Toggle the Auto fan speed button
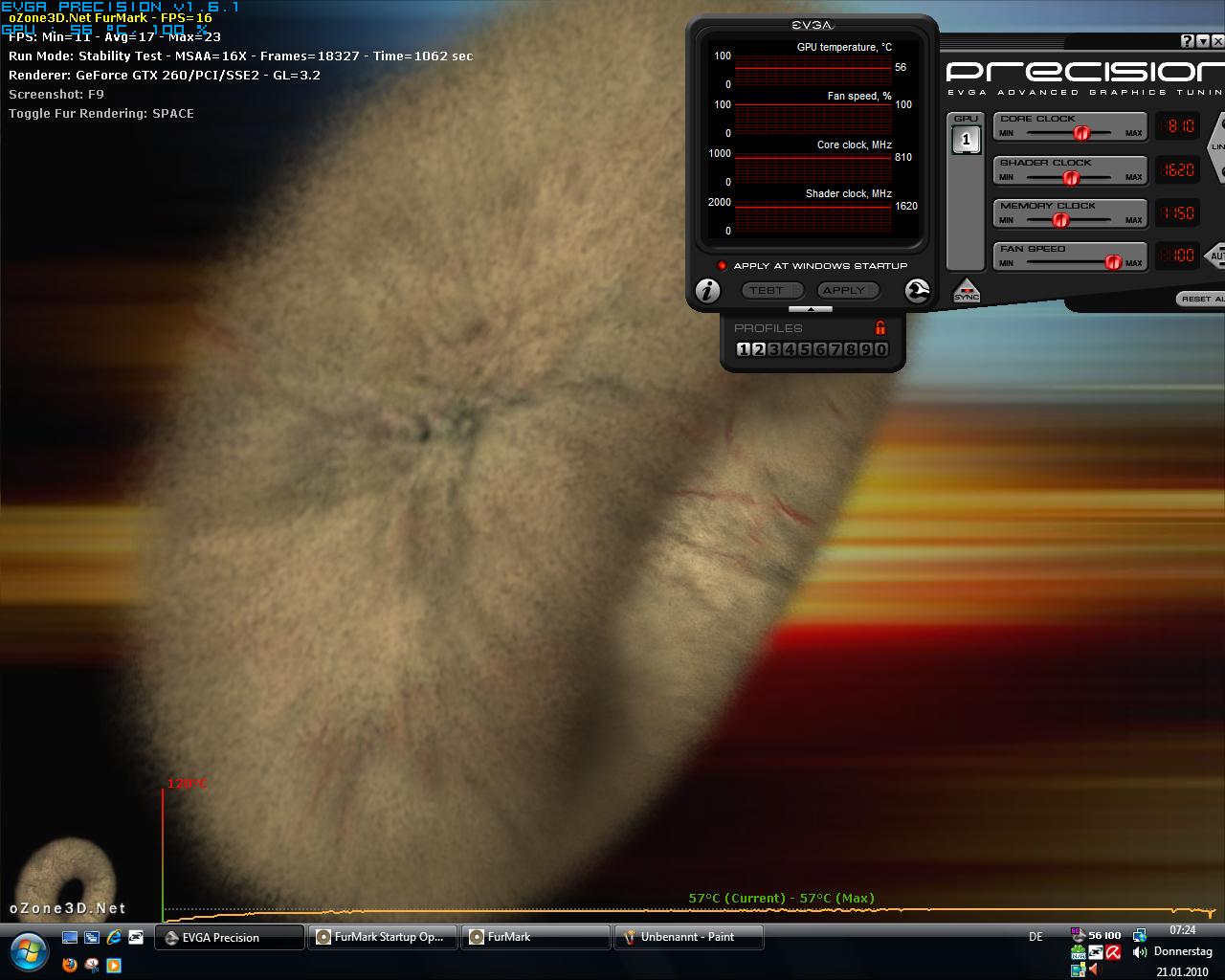 pyautogui.click(x=1215, y=256)
